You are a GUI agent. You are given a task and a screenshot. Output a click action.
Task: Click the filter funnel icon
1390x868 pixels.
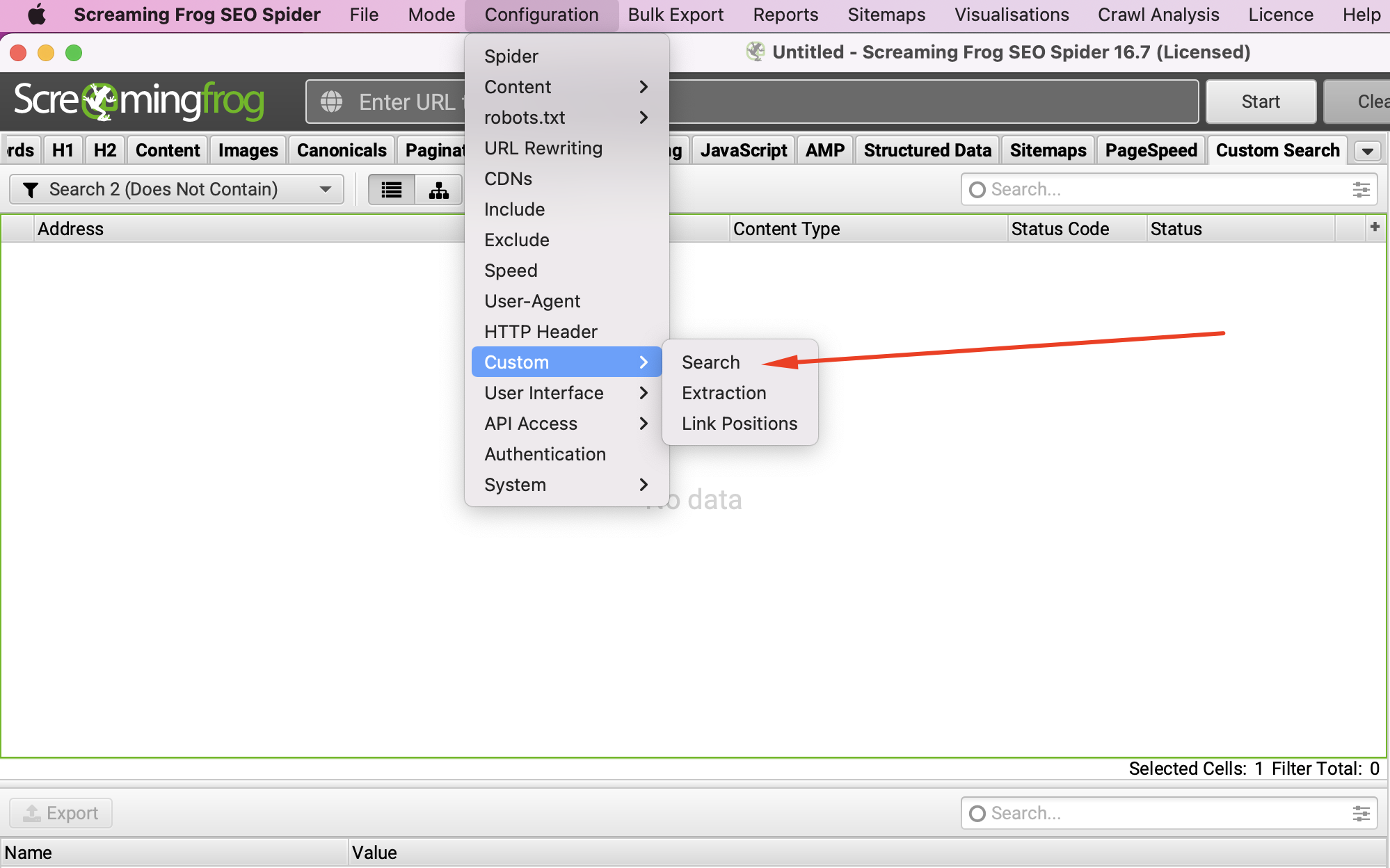click(31, 190)
